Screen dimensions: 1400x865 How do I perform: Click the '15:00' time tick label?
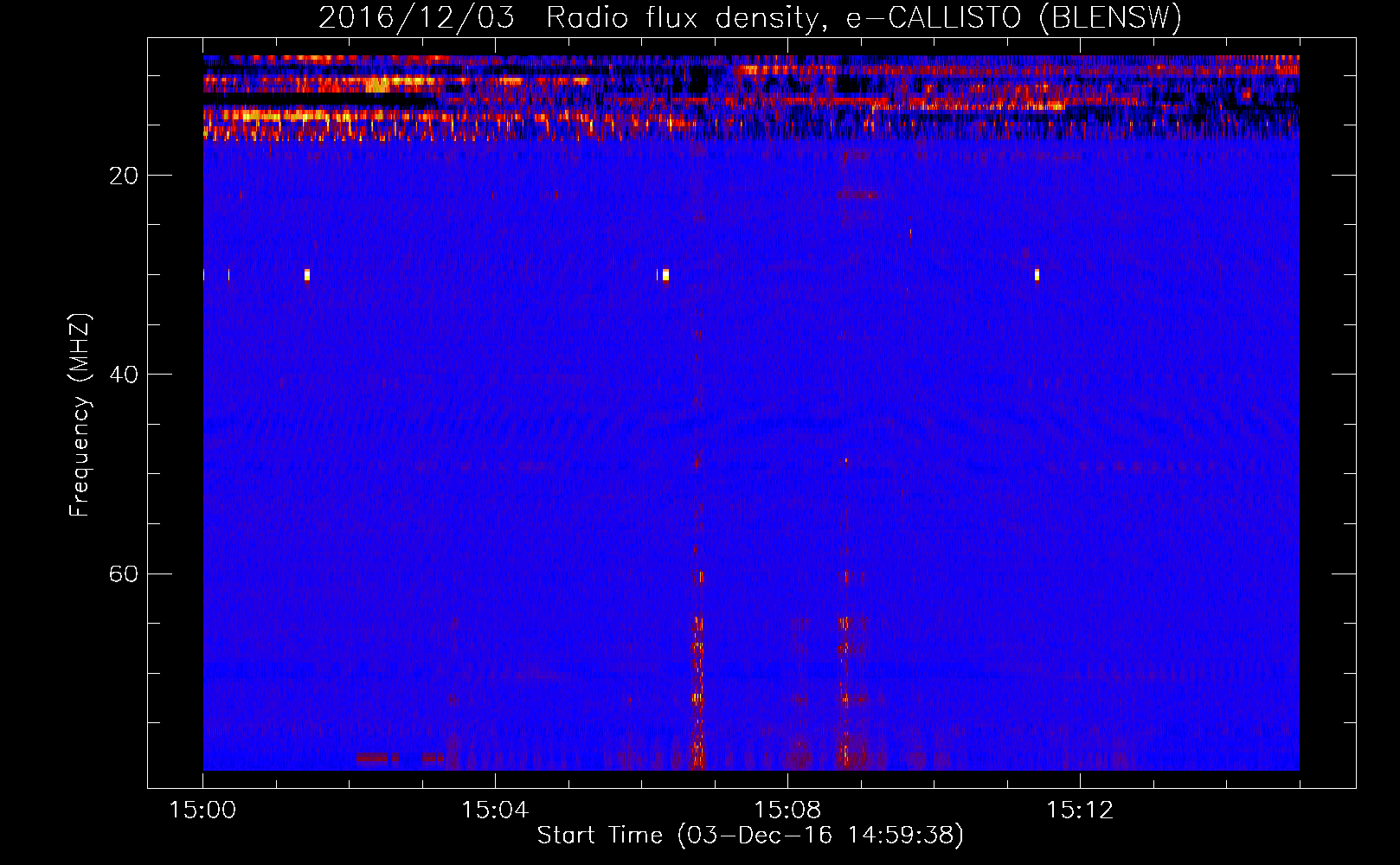click(203, 811)
